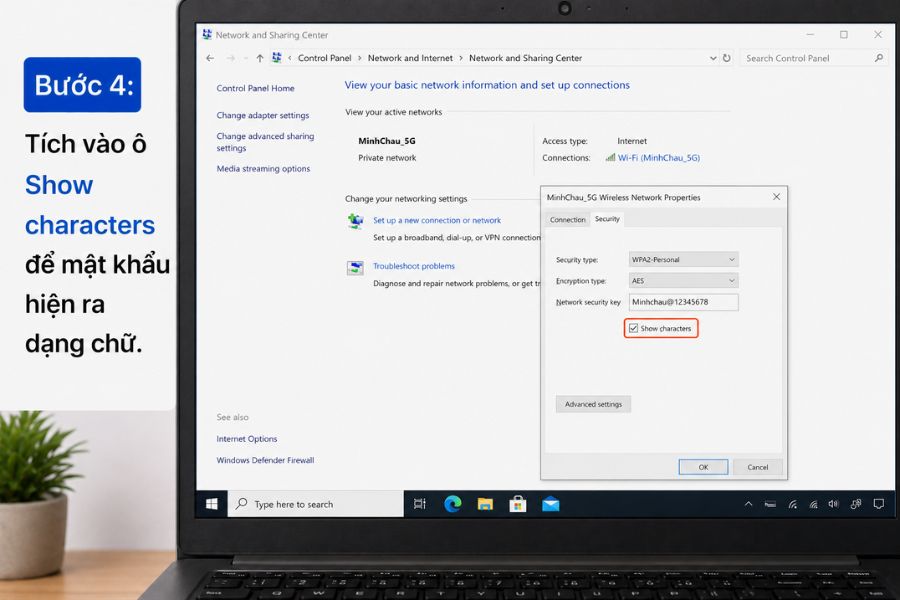Launch Microsoft Edge from the taskbar
Viewport: 900px width, 600px height.
click(452, 504)
